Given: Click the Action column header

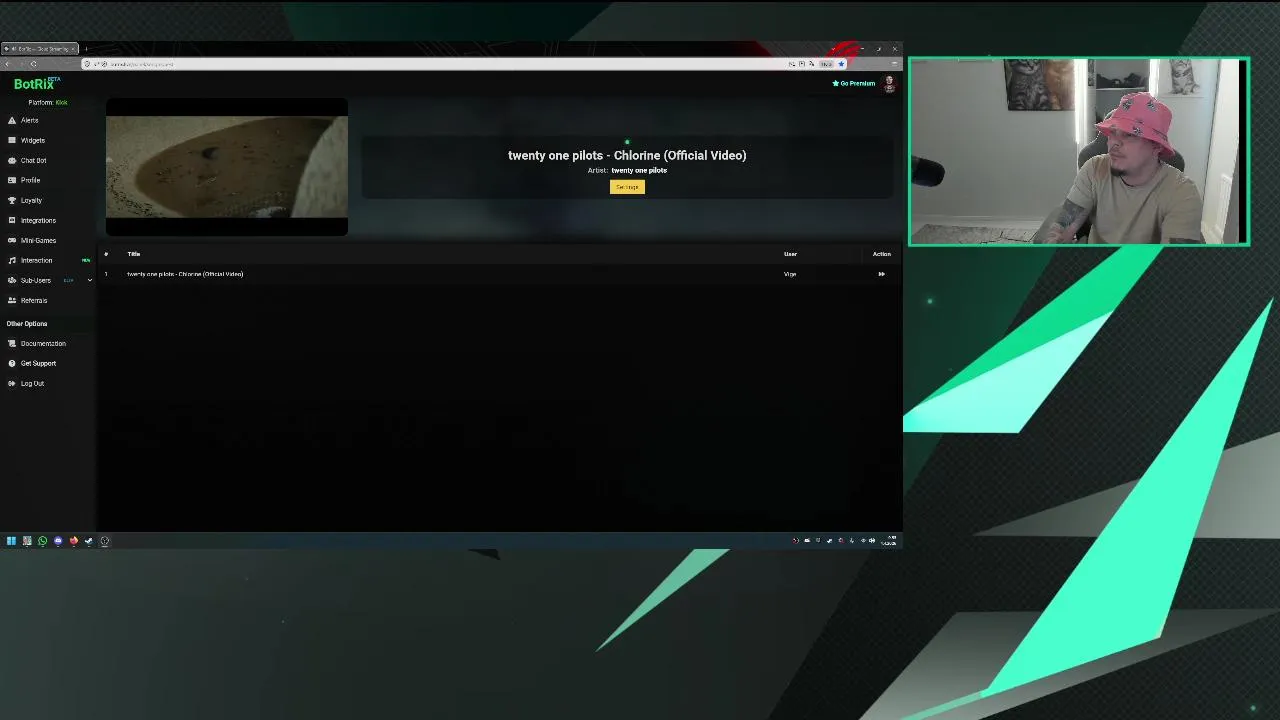Looking at the screenshot, I should [x=881, y=254].
